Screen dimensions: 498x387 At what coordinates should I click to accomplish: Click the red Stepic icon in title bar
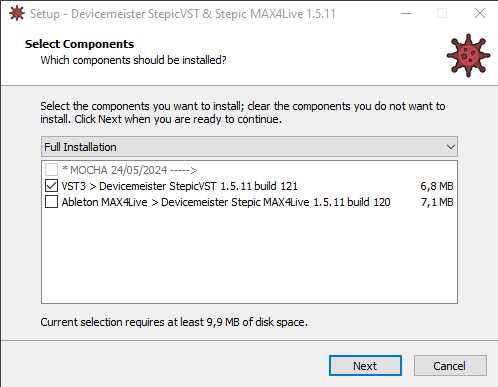pos(17,14)
